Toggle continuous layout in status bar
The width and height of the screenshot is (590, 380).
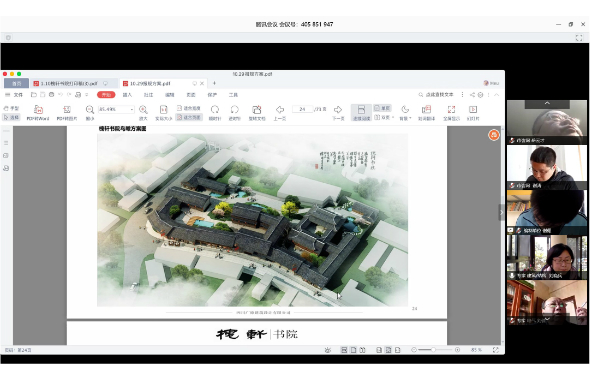click(344, 350)
